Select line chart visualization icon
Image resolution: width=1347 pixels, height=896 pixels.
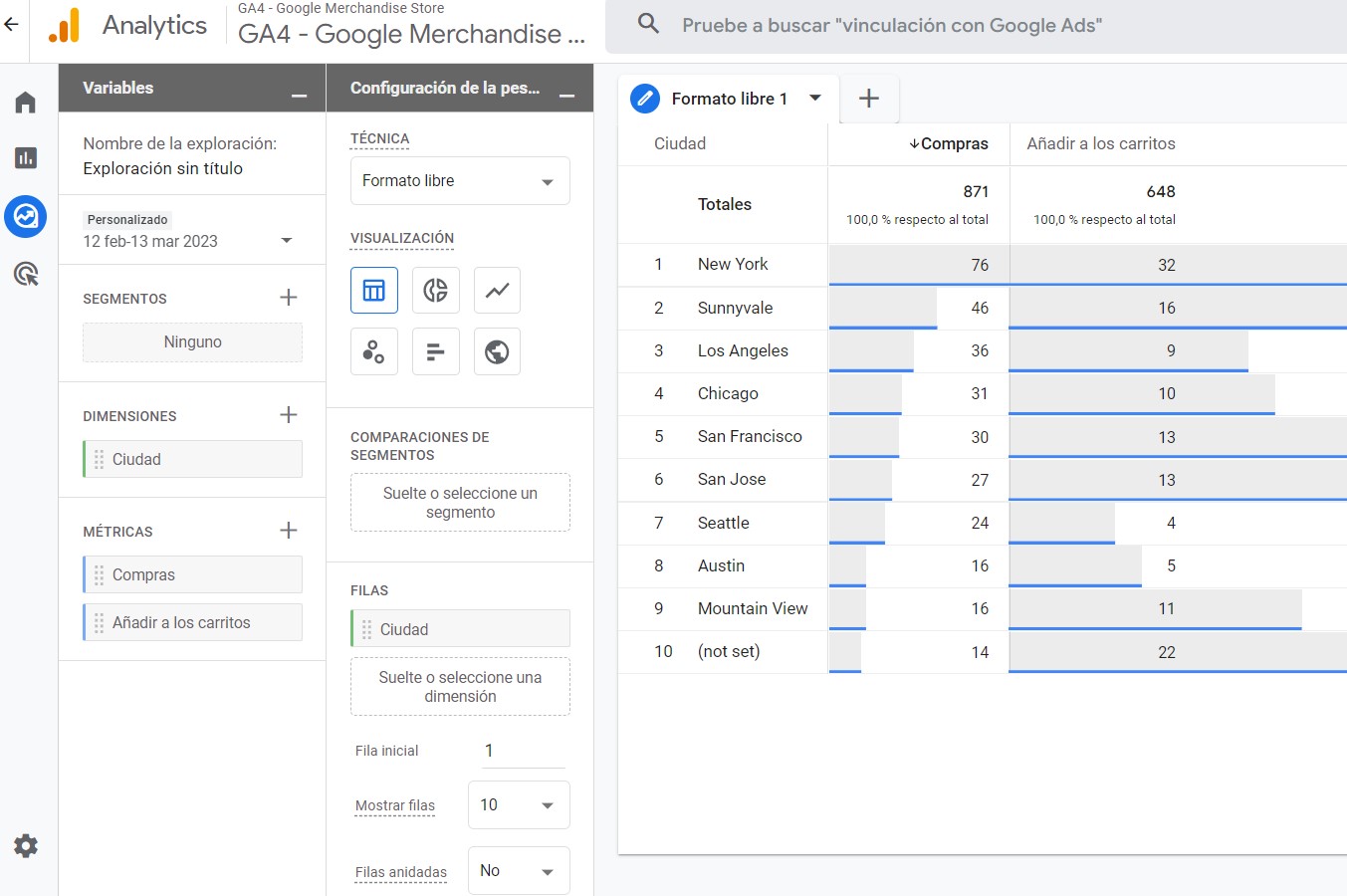coord(497,291)
